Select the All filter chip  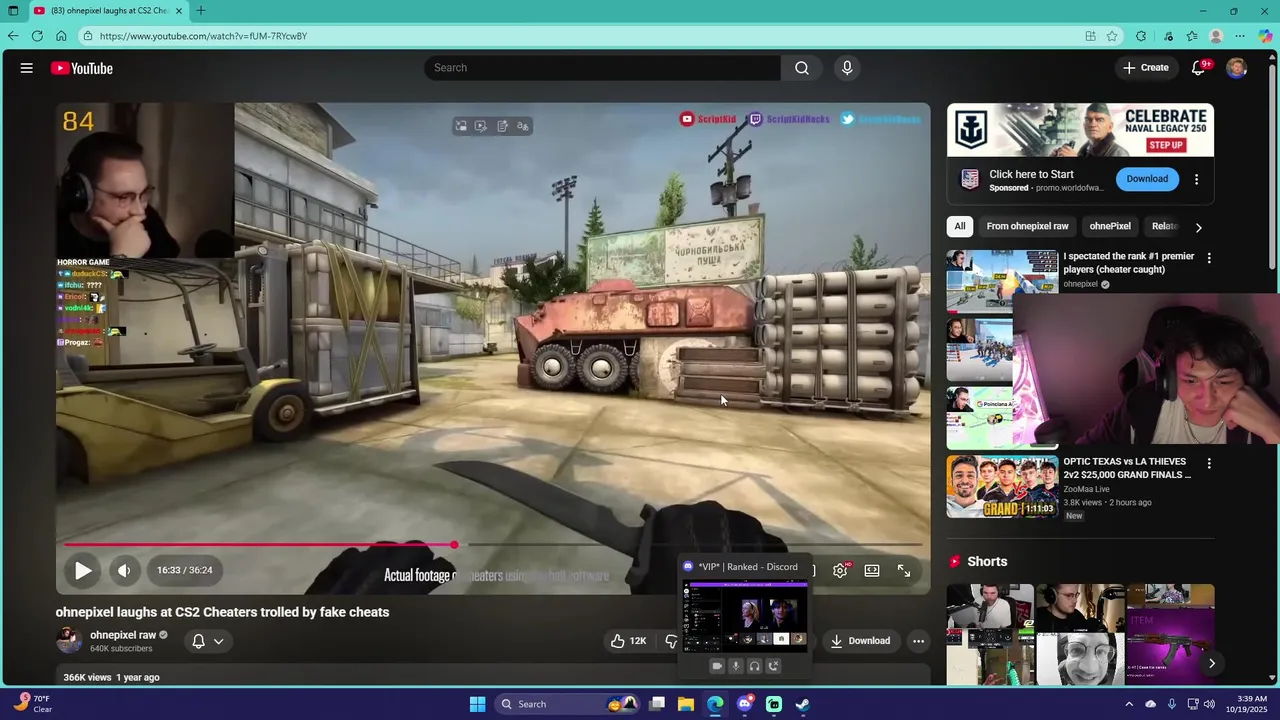click(x=960, y=226)
